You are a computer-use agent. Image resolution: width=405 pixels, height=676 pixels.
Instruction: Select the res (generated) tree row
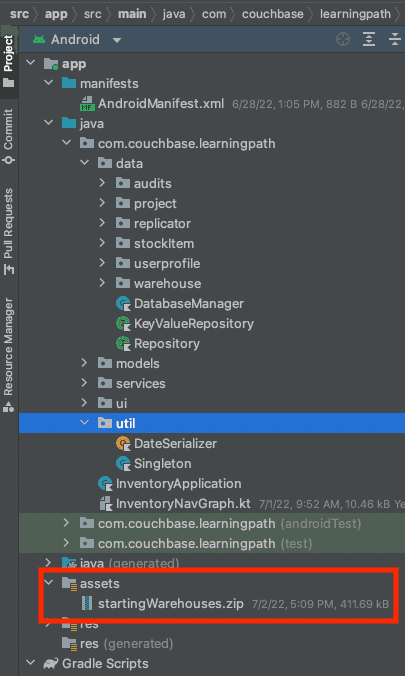pyautogui.click(x=212, y=643)
